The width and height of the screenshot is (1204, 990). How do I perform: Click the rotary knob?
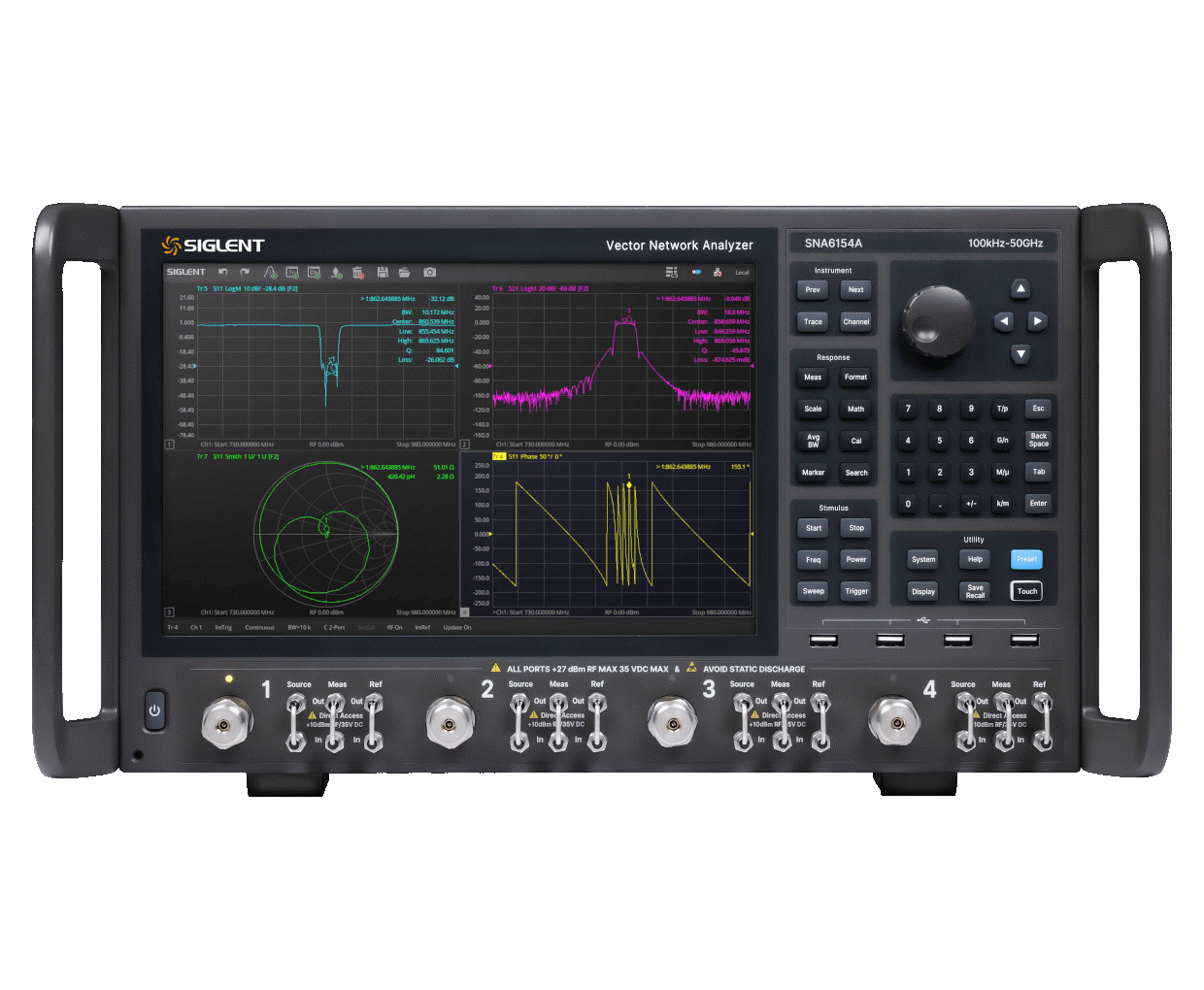938,321
